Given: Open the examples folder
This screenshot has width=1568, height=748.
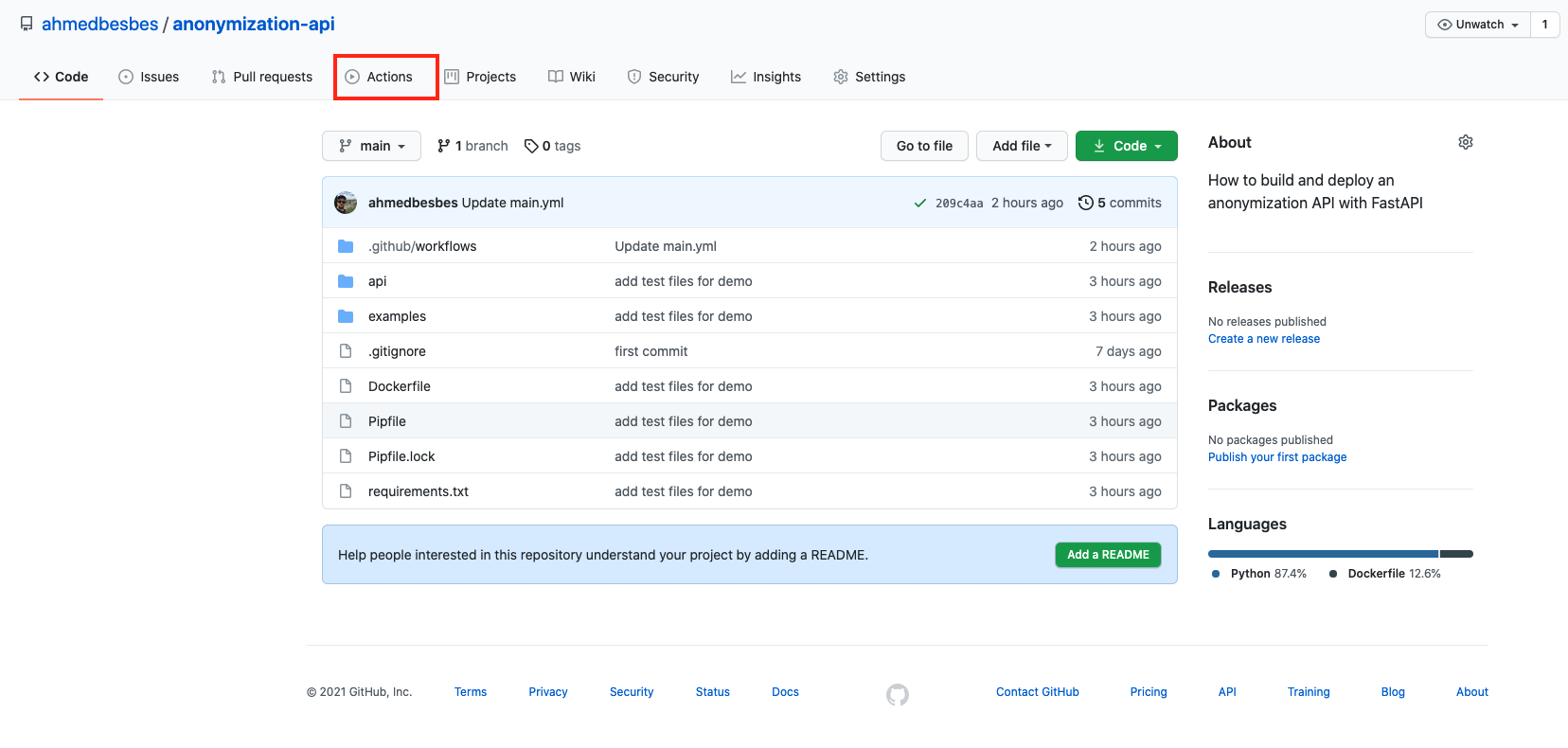Looking at the screenshot, I should pos(397,316).
